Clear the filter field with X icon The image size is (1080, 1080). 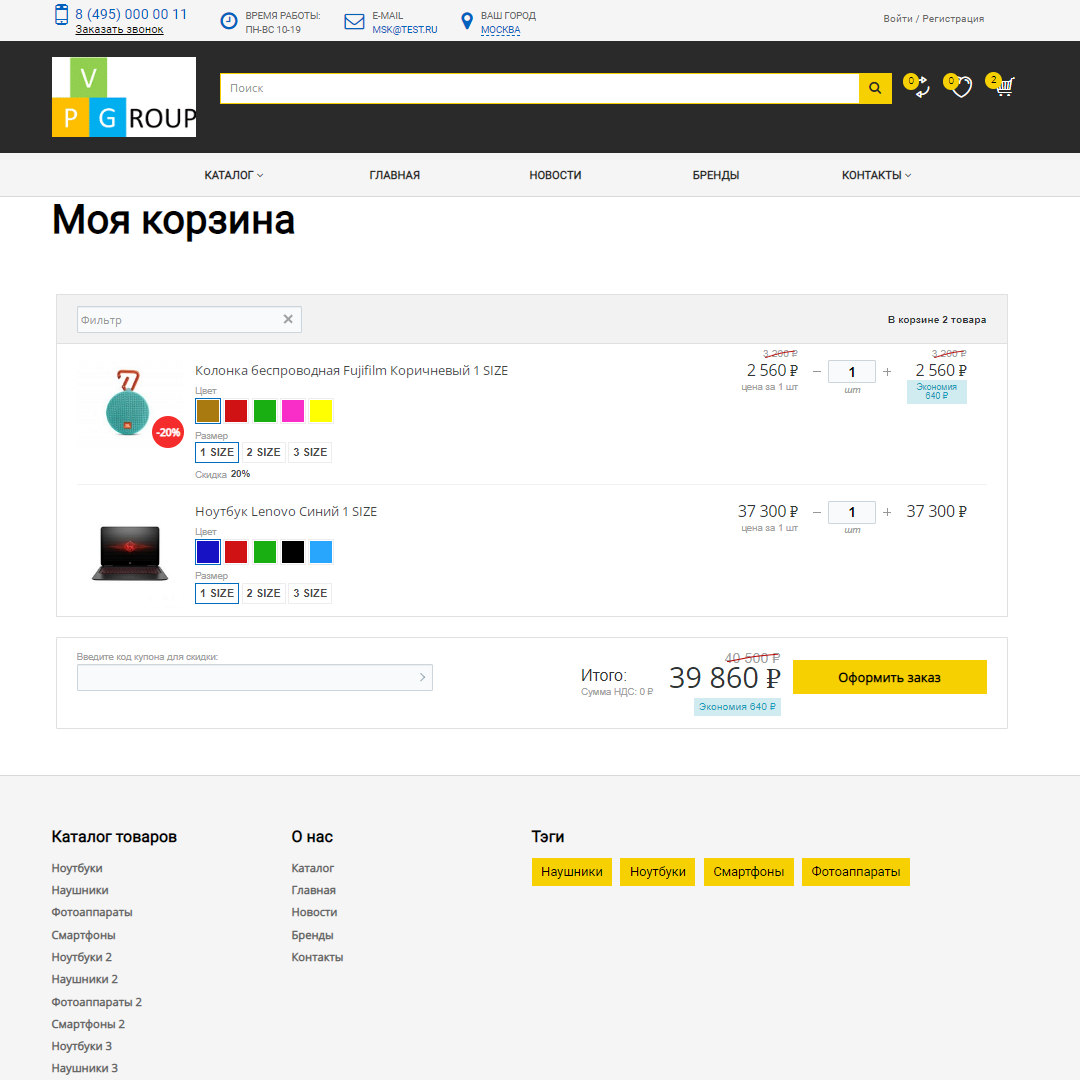pos(288,319)
